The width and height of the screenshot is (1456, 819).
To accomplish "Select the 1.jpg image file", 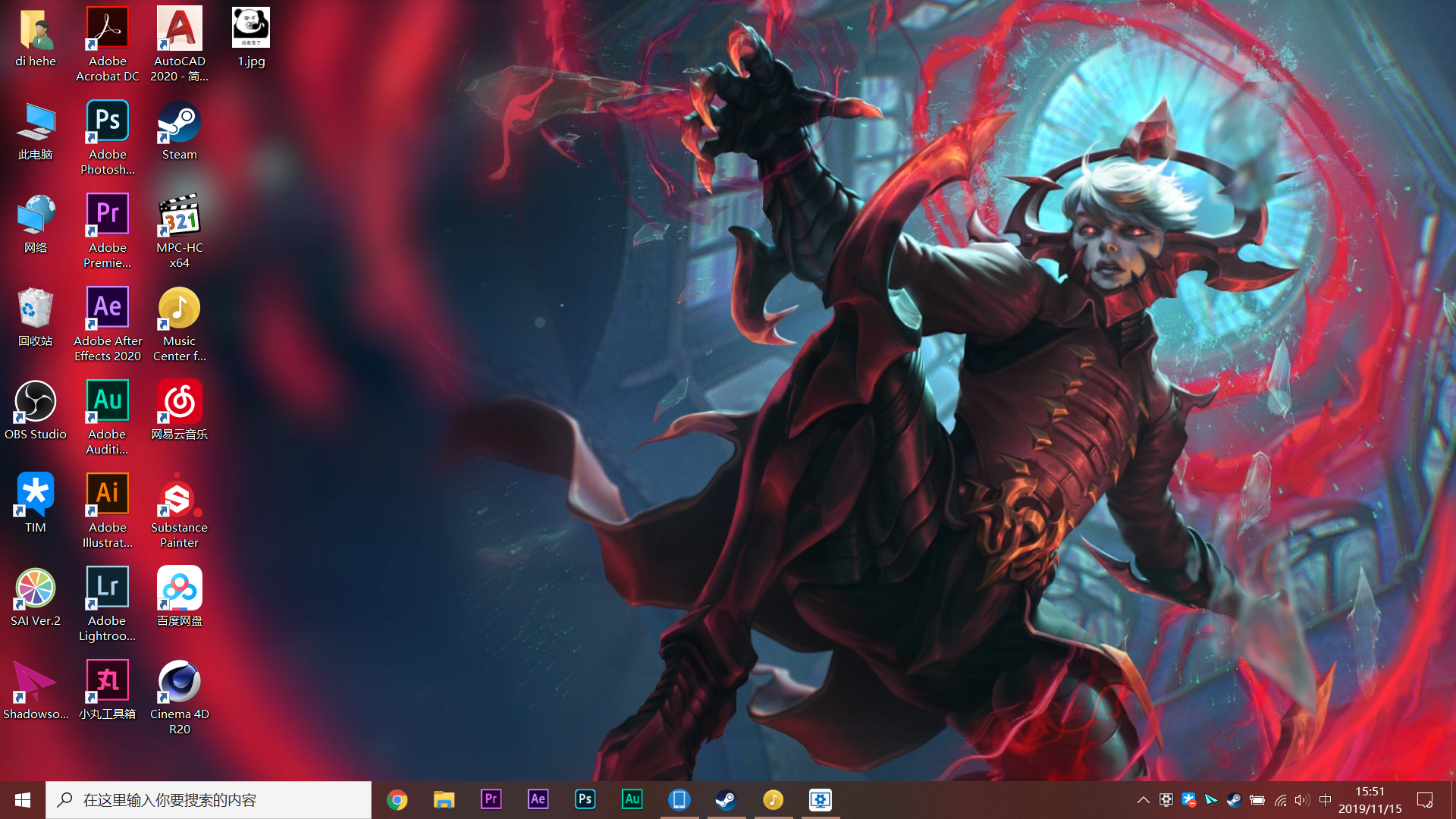I will (251, 38).
